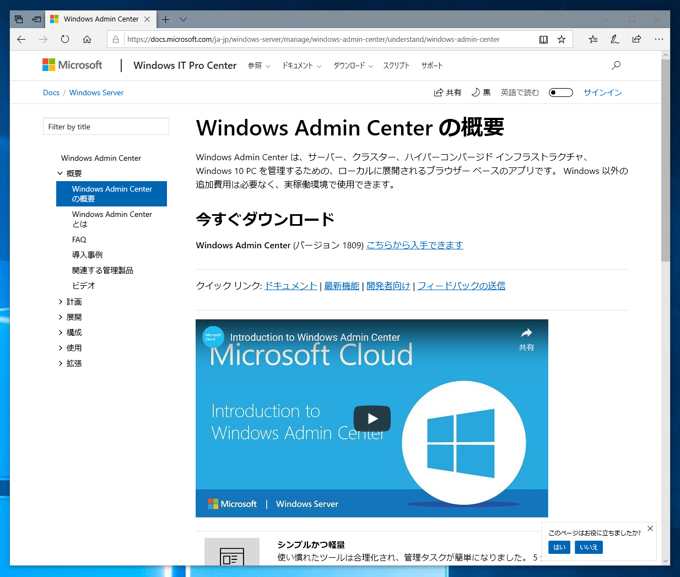Click Windows IT Pro Center title
The image size is (680, 577).
185,66
